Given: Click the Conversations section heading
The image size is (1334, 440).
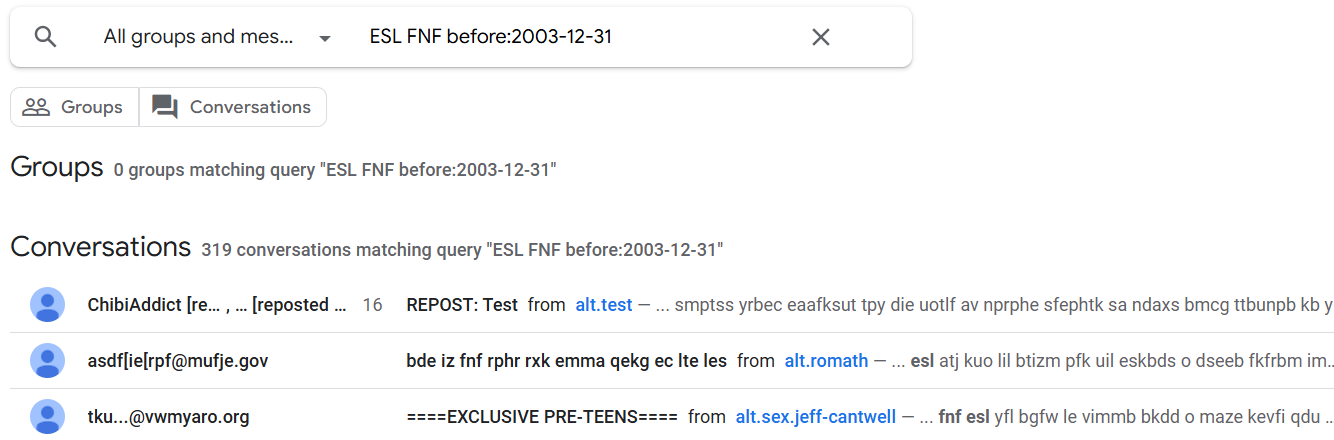Looking at the screenshot, I should pyautogui.click(x=100, y=247).
